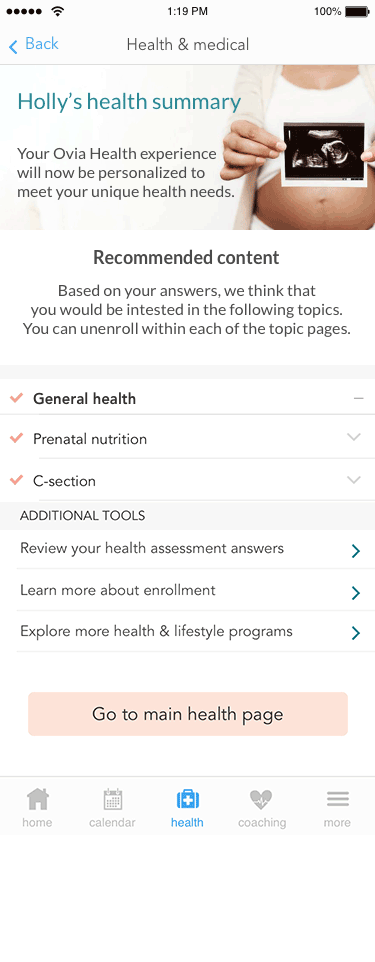Expand the C-section topic
Viewport: 375px width, 962px height.
tap(354, 480)
